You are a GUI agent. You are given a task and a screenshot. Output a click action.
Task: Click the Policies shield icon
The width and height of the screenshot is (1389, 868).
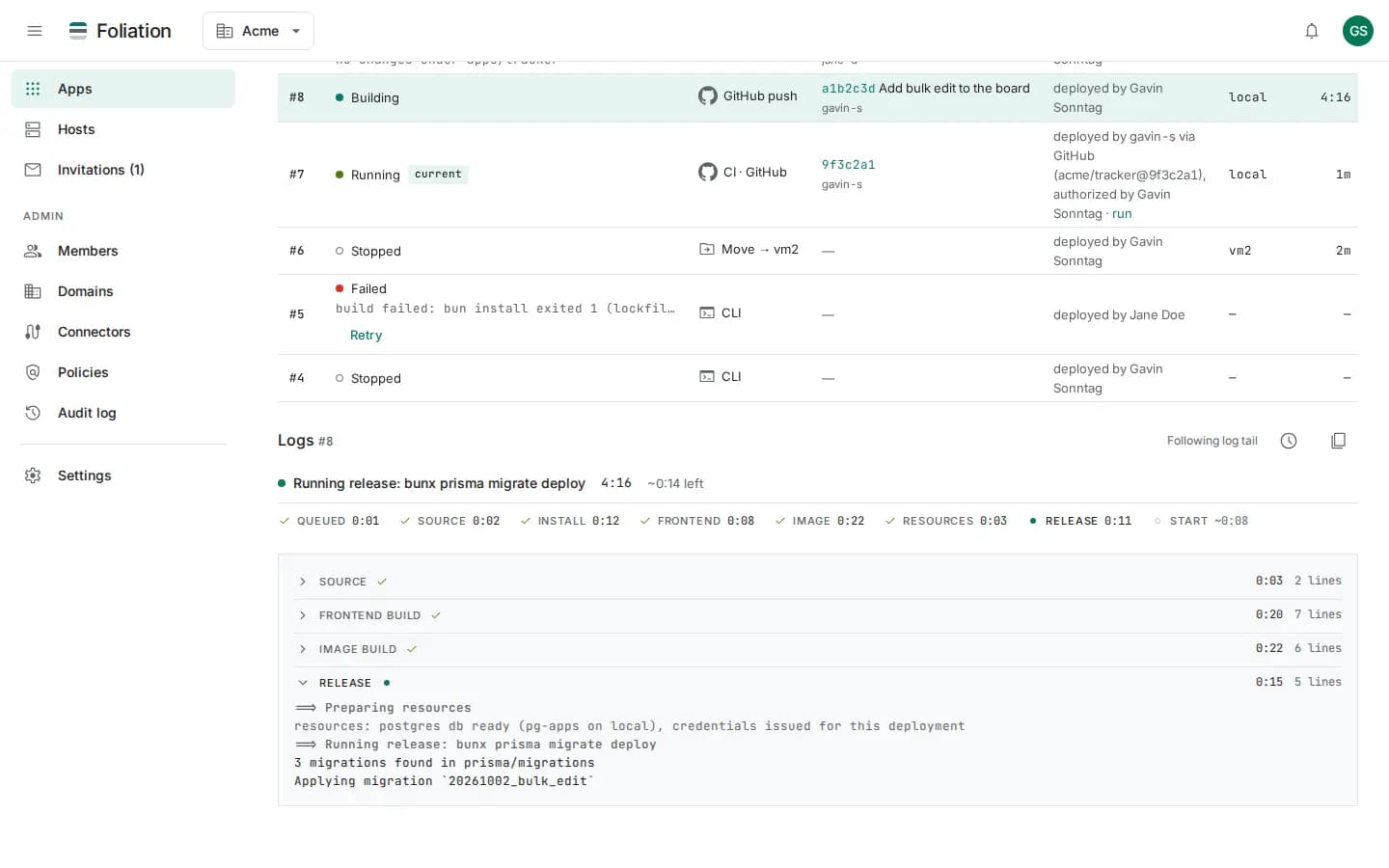pos(33,372)
